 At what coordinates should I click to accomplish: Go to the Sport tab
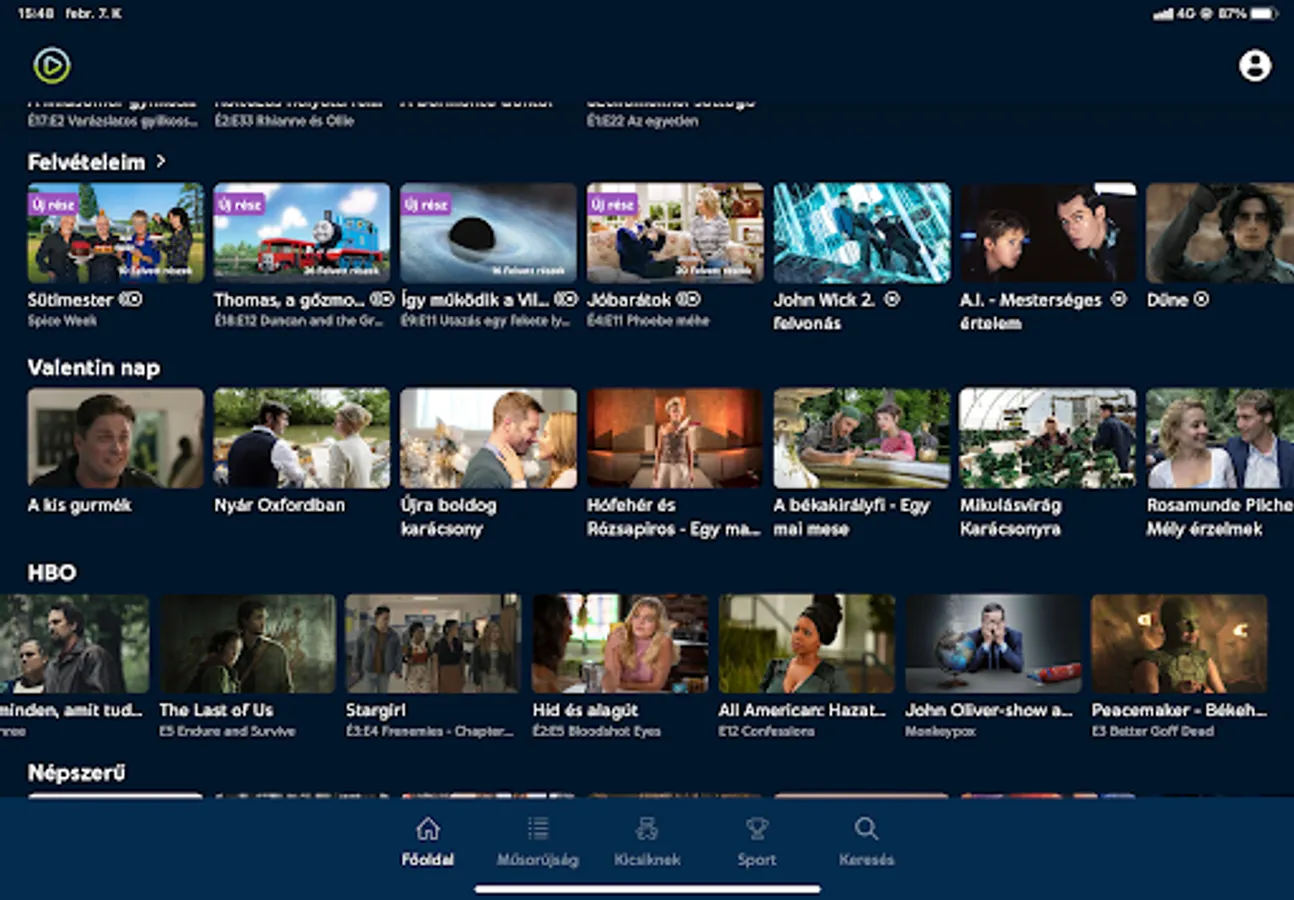click(757, 841)
